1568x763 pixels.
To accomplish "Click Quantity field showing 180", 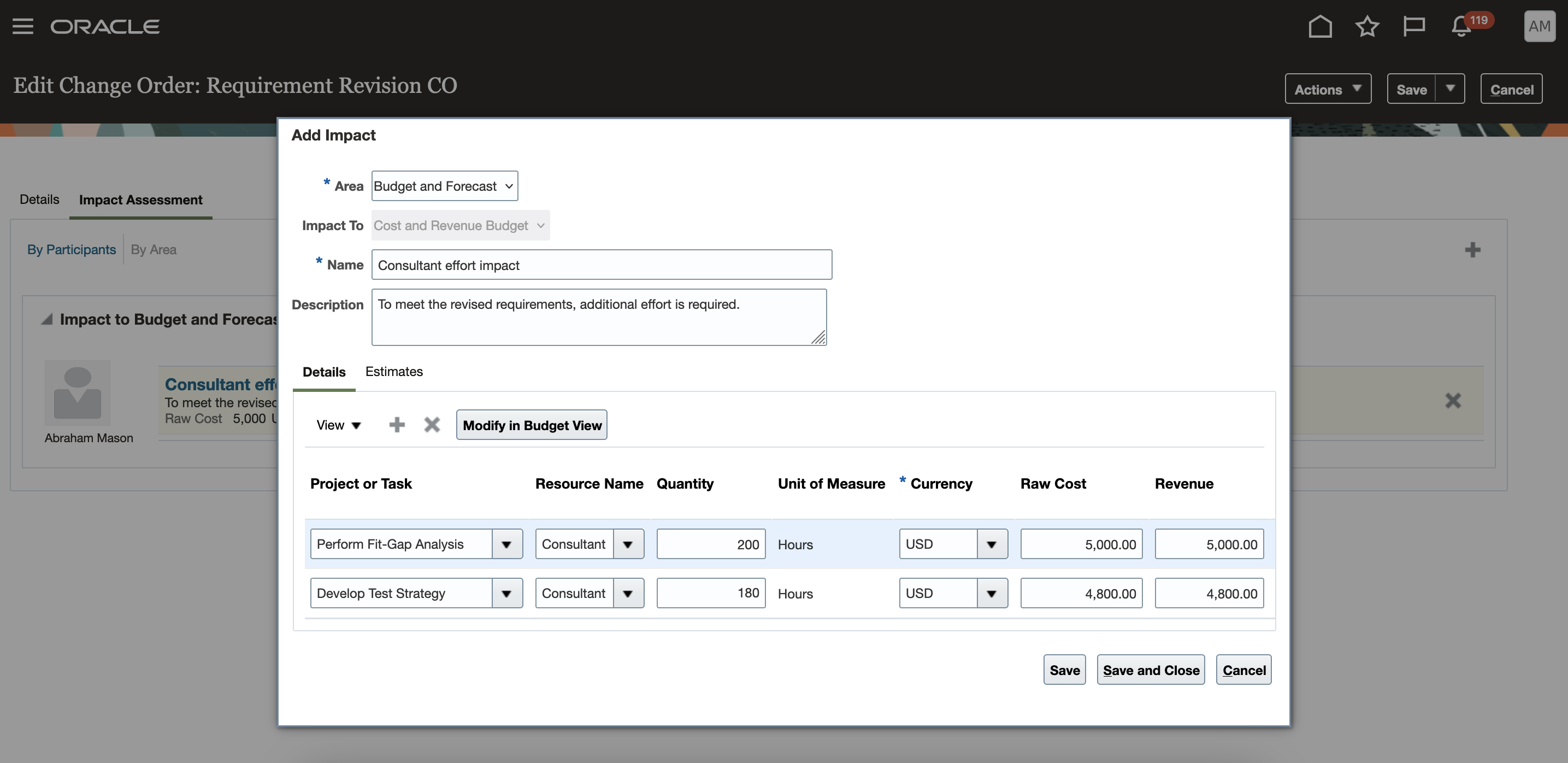I will click(711, 593).
